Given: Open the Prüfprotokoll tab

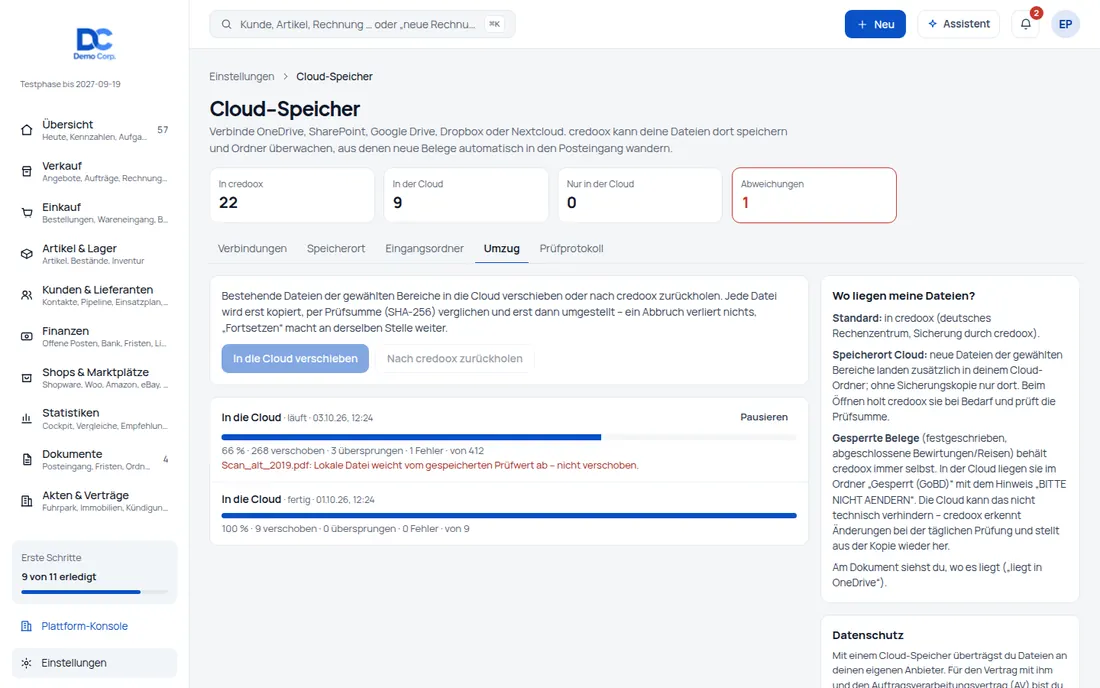Looking at the screenshot, I should point(571,248).
